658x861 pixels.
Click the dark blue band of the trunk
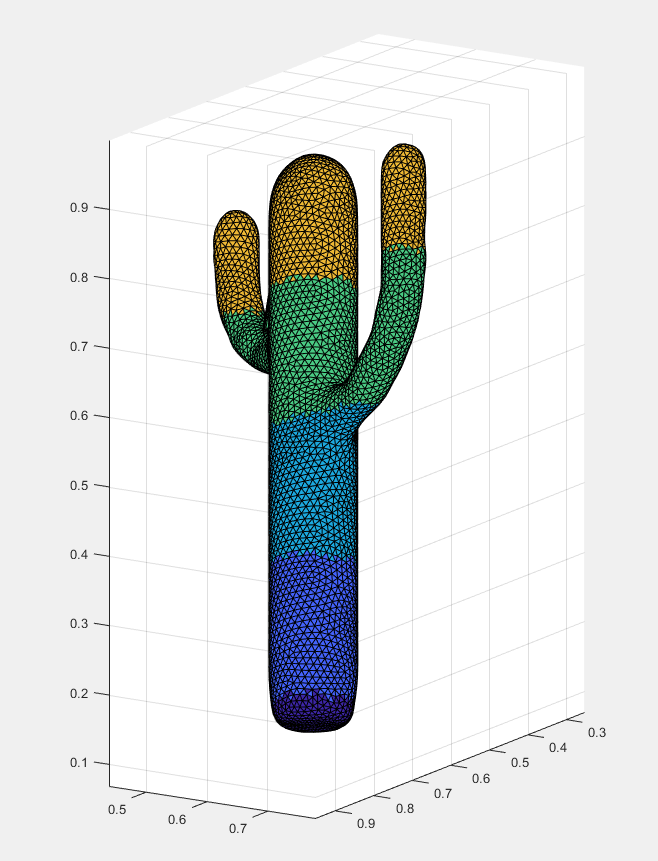pyautogui.click(x=313, y=626)
